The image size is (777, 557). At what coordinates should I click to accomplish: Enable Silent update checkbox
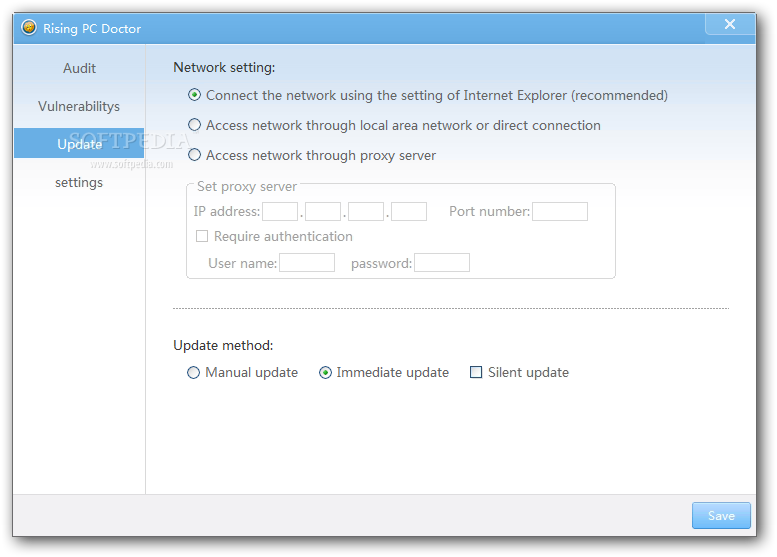tap(476, 372)
